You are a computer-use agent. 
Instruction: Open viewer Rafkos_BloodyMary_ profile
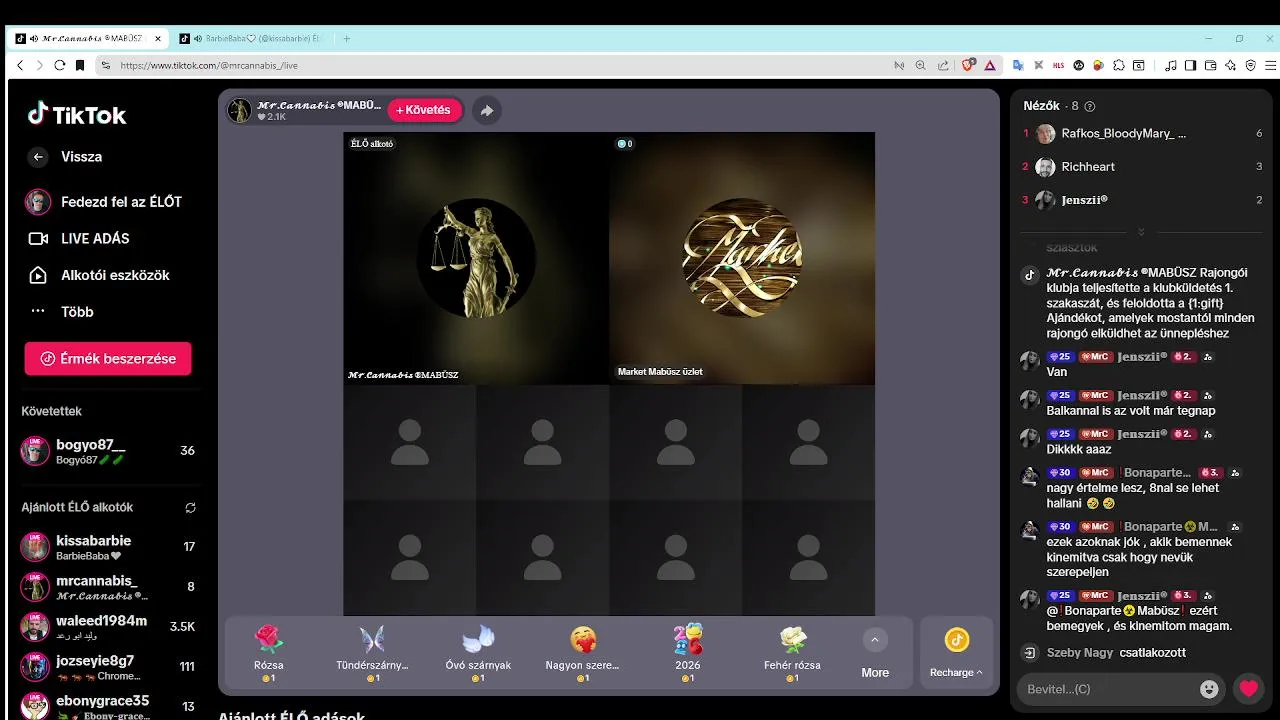pos(1143,133)
